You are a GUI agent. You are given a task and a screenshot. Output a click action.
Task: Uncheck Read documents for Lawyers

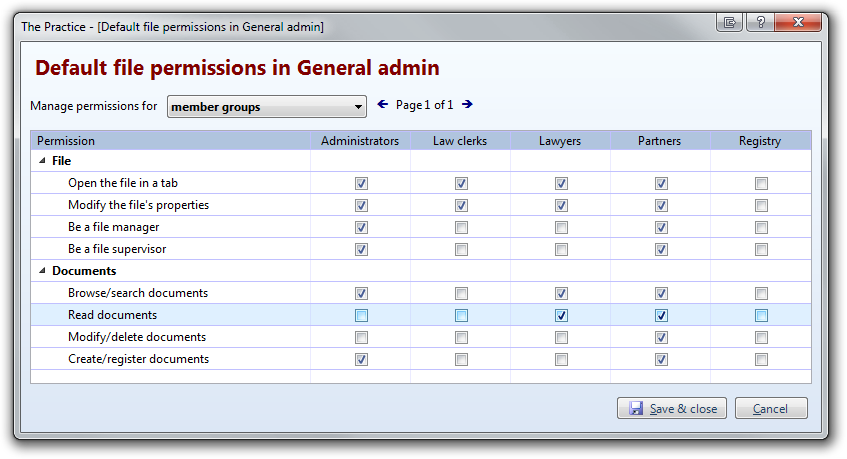(561, 315)
